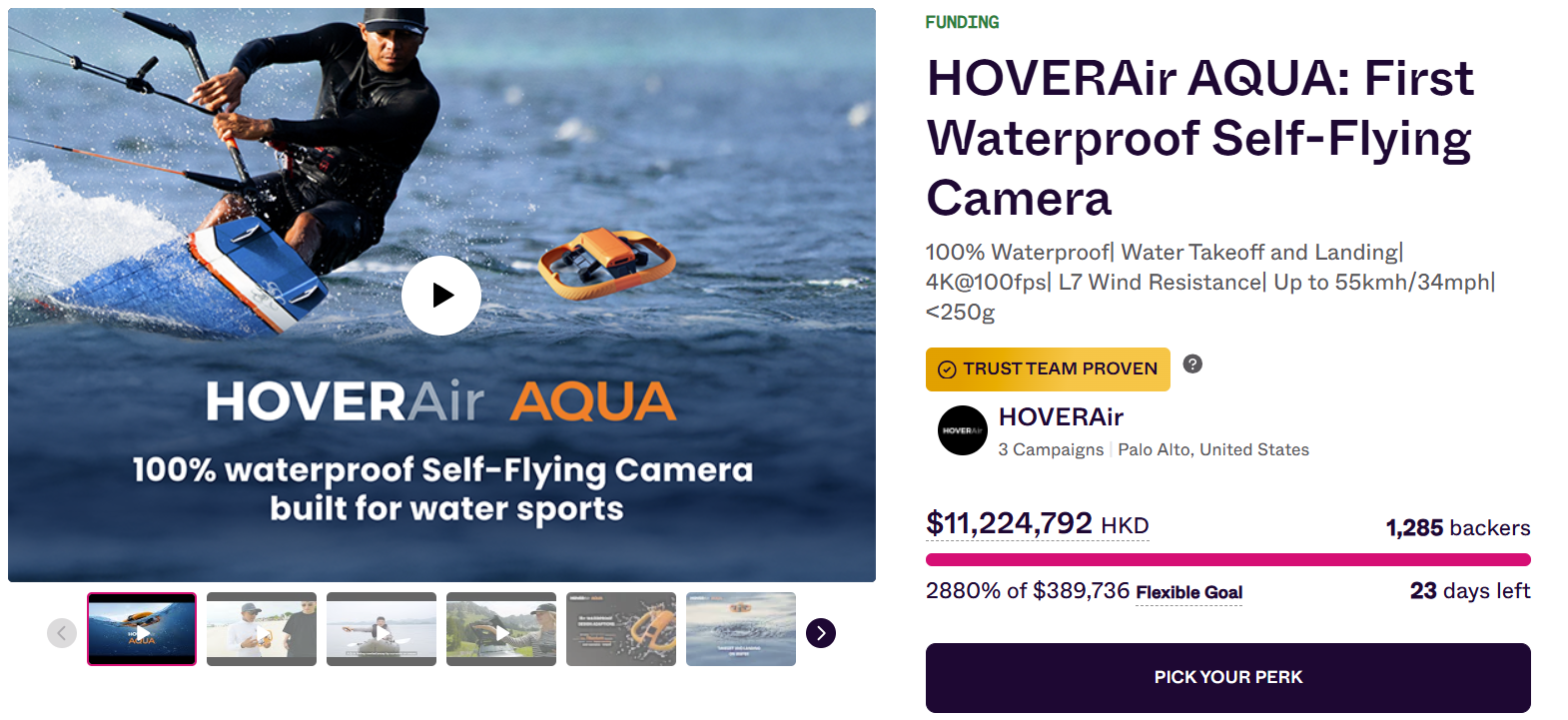Click the question mark help icon

(x=1192, y=363)
